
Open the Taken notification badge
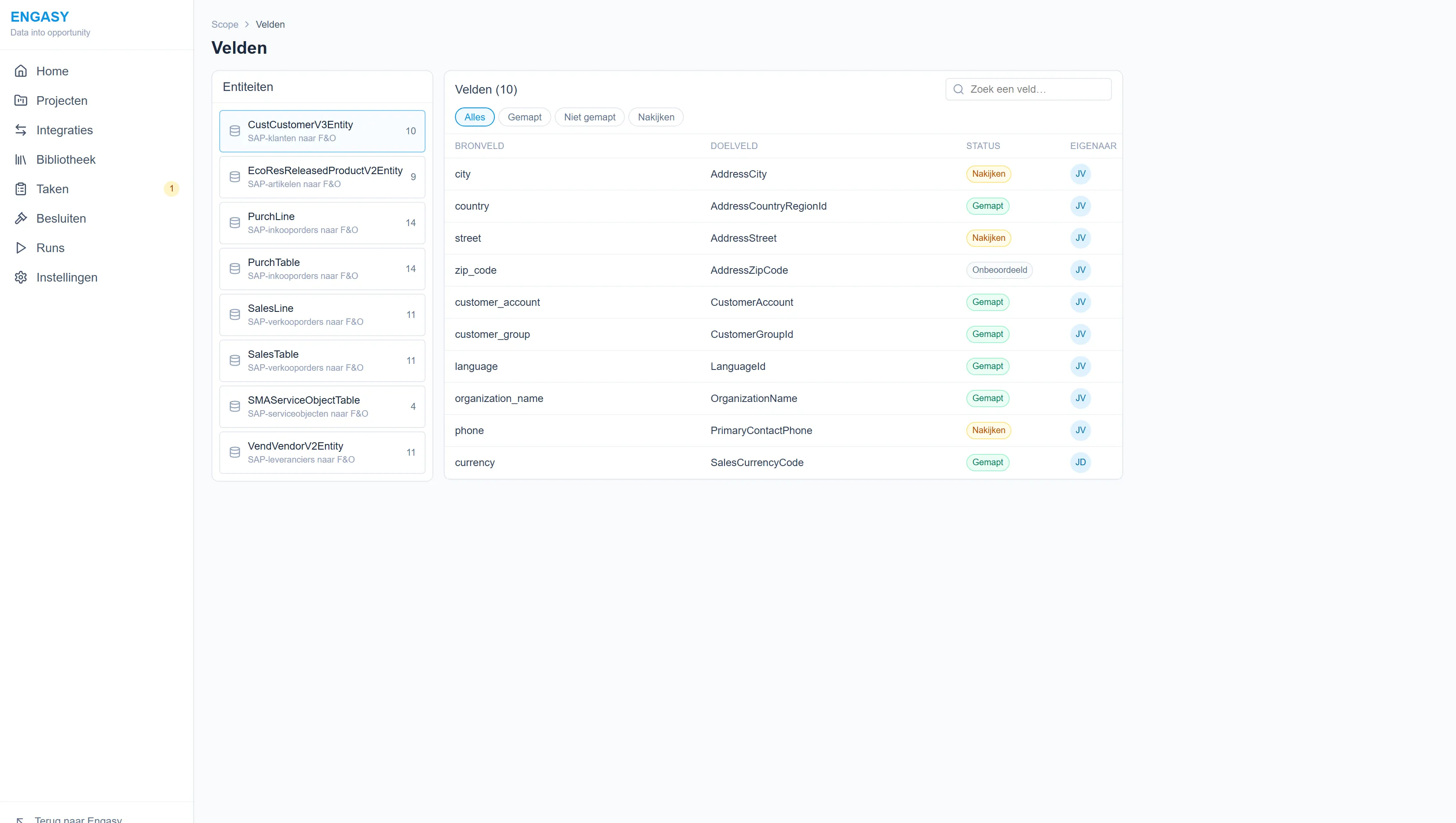[171, 189]
